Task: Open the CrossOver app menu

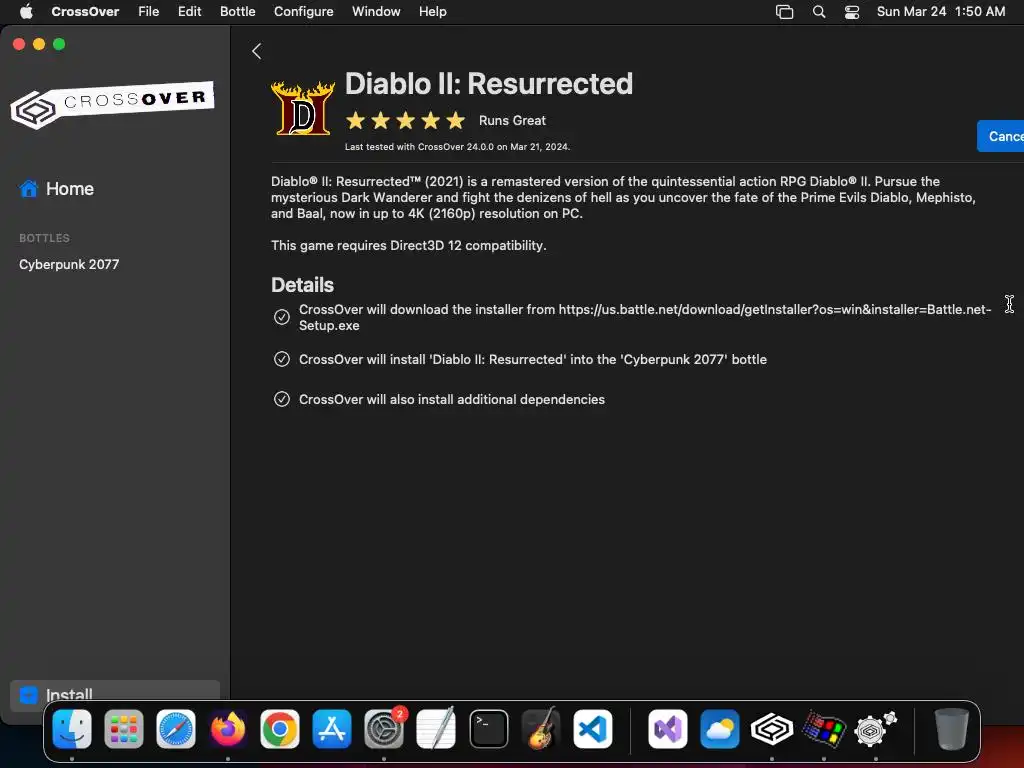Action: pos(86,12)
